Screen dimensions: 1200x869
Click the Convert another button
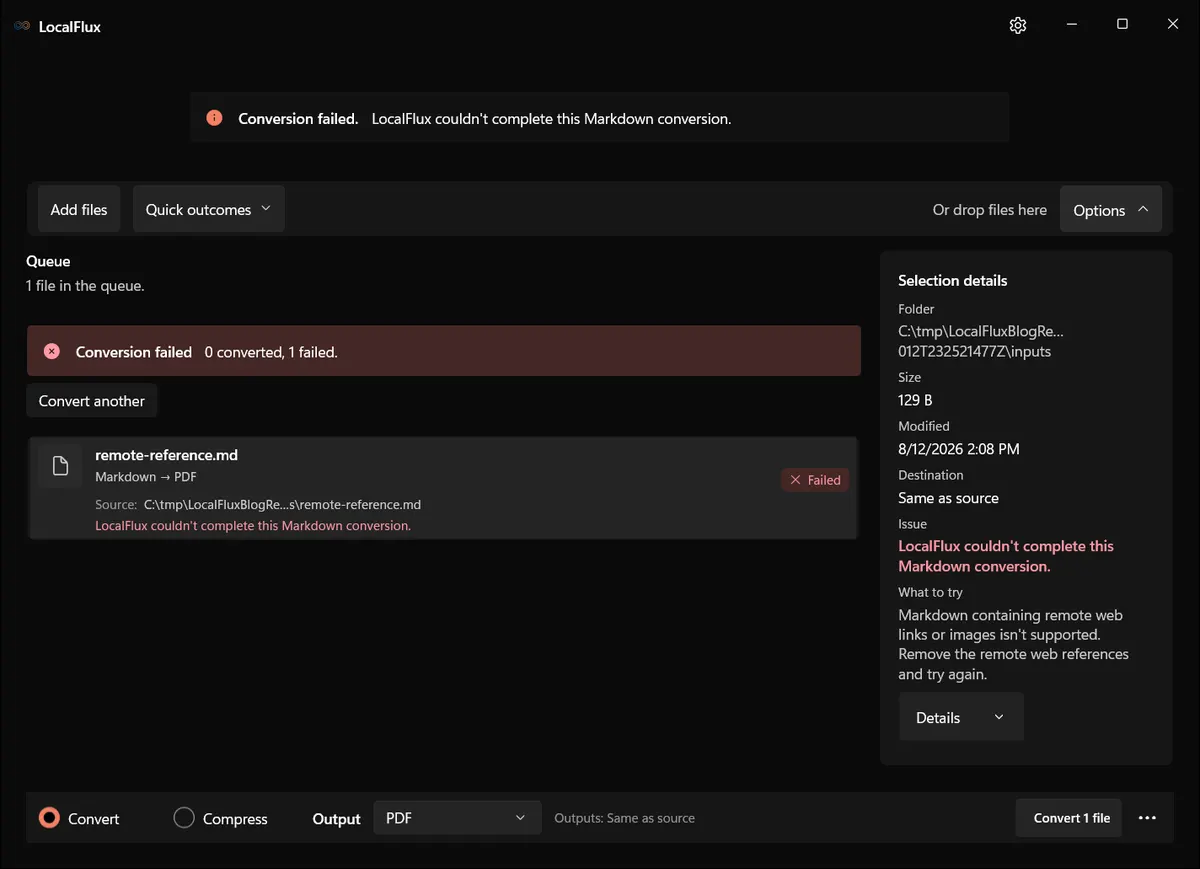[92, 401]
